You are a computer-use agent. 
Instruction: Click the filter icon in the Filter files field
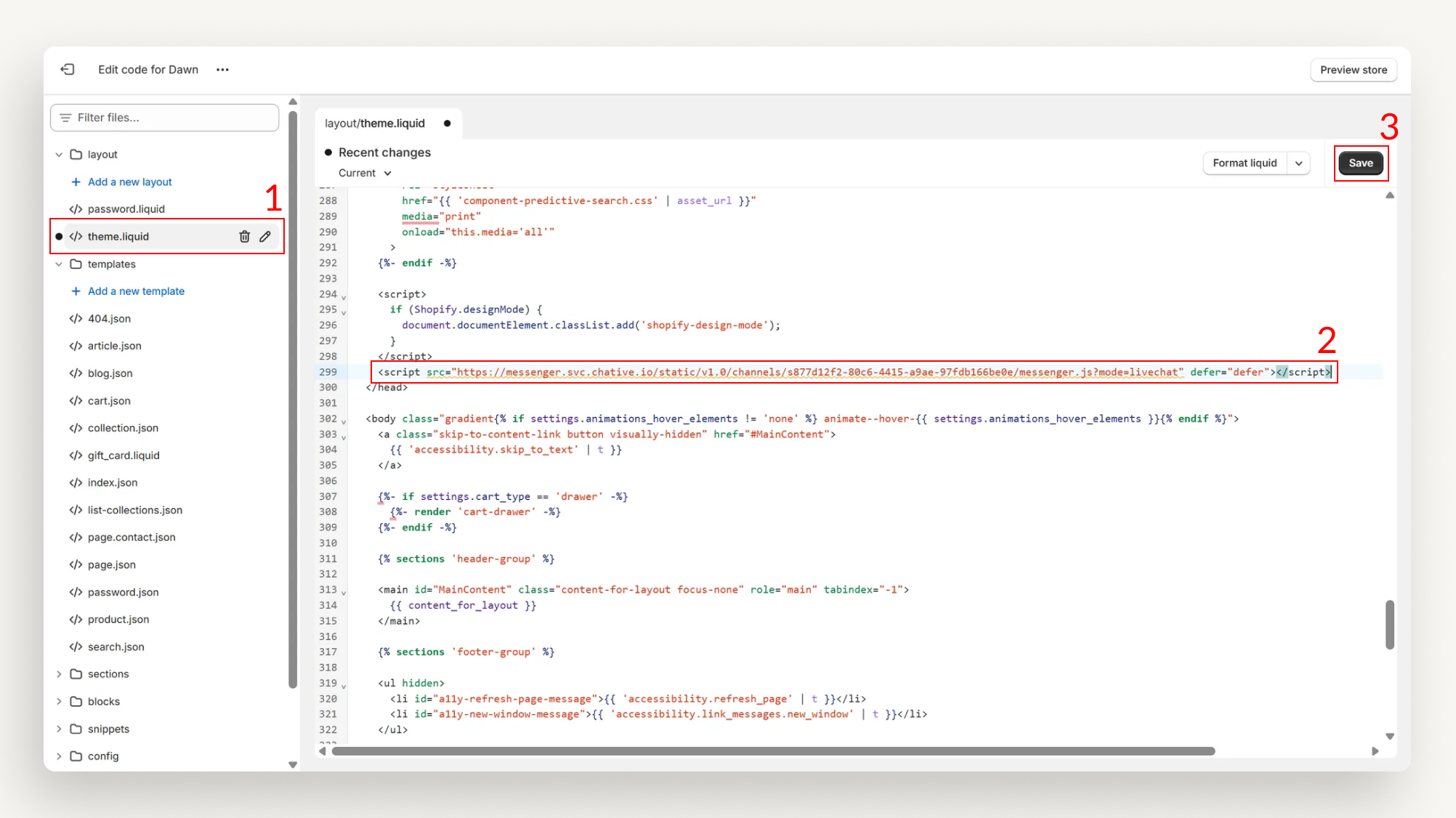[x=65, y=117]
